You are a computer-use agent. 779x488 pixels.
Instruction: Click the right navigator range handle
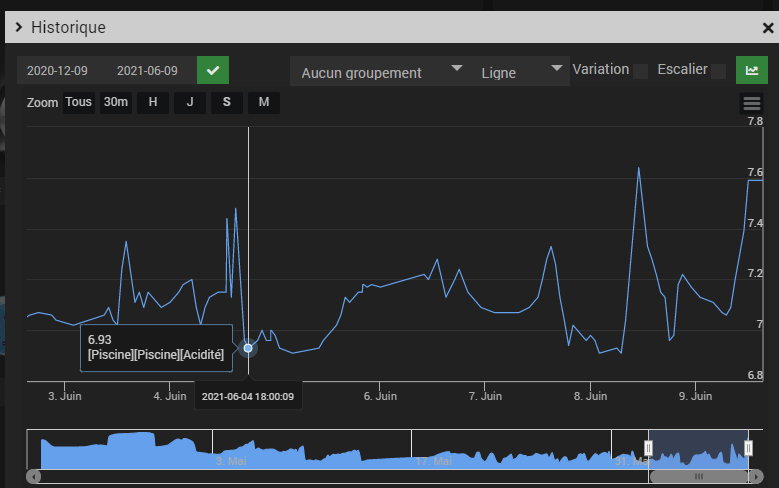tap(748, 448)
